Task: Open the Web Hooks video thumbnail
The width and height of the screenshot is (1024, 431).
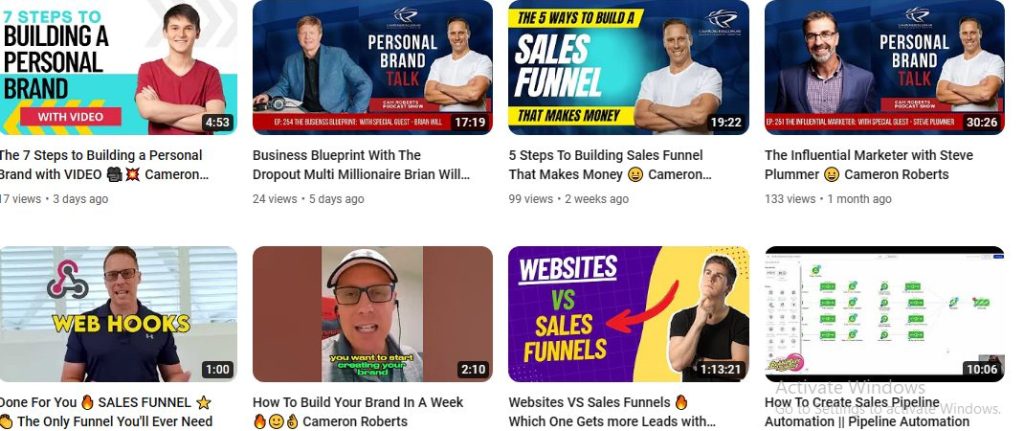Action: (x=118, y=314)
